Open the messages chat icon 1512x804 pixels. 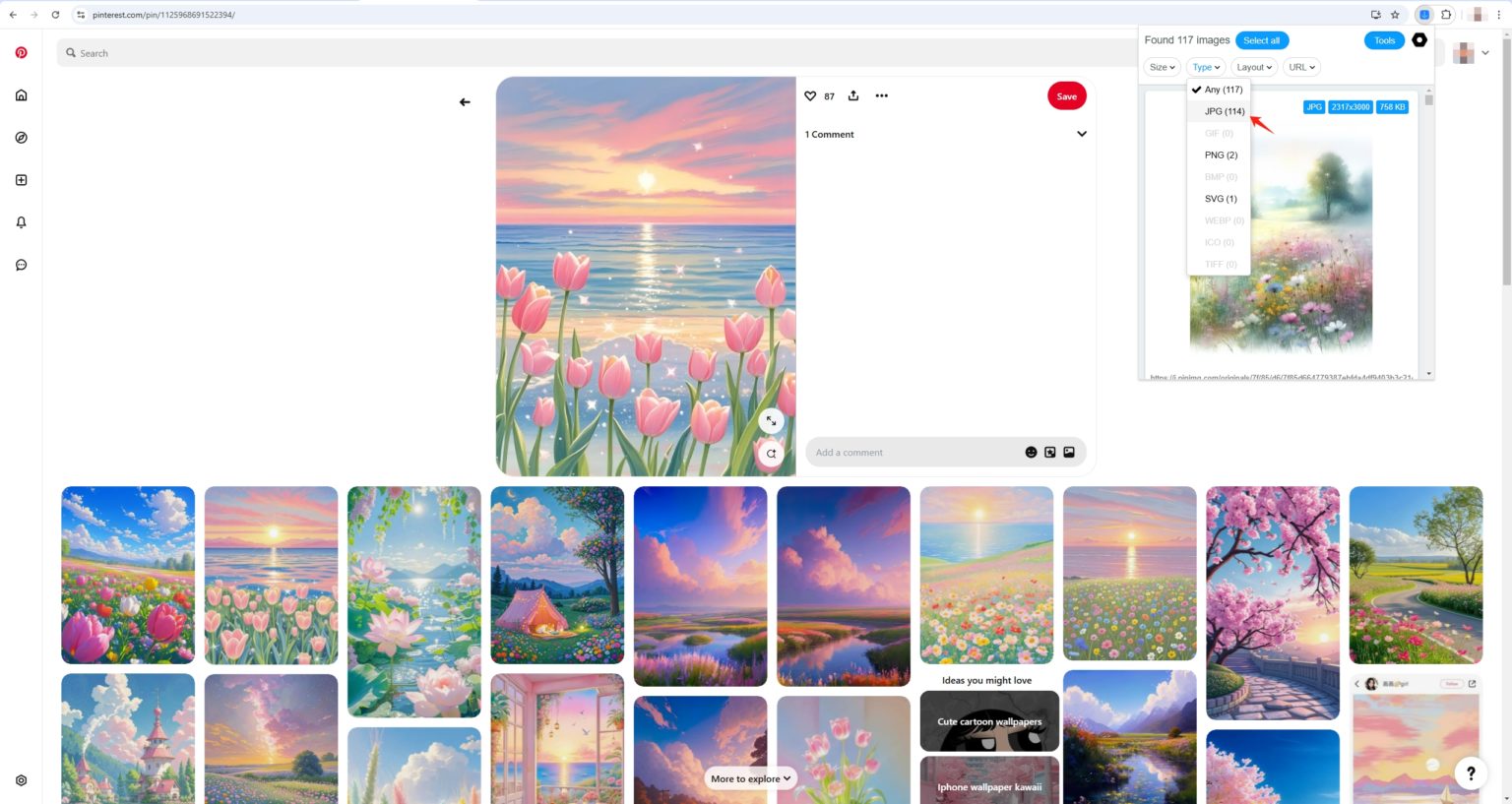[x=21, y=264]
